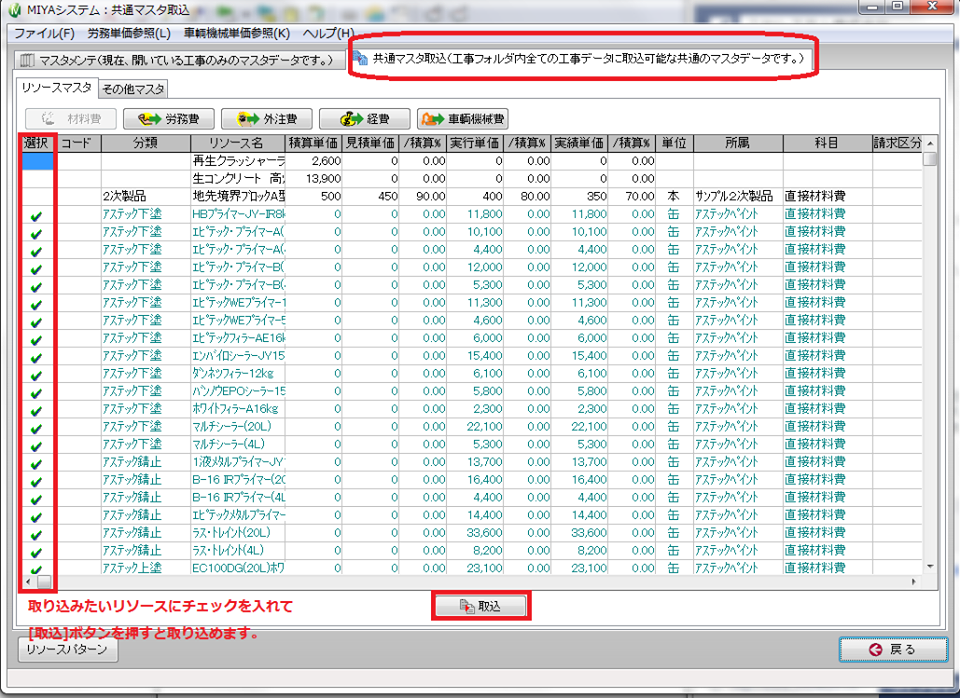Click エピテックフィラーAE16 resource name
Image resolution: width=960 pixels, height=698 pixels.
238,338
